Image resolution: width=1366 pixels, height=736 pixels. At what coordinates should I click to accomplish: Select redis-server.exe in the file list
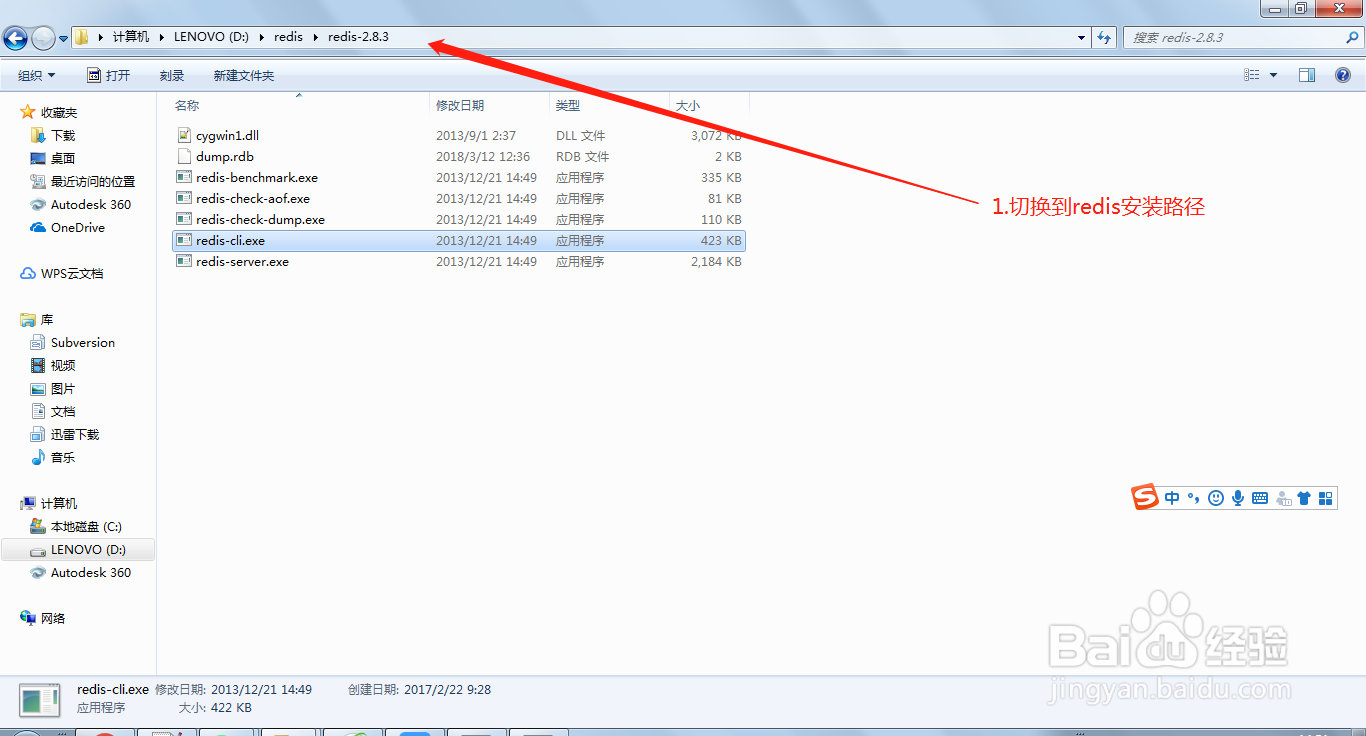pos(240,261)
